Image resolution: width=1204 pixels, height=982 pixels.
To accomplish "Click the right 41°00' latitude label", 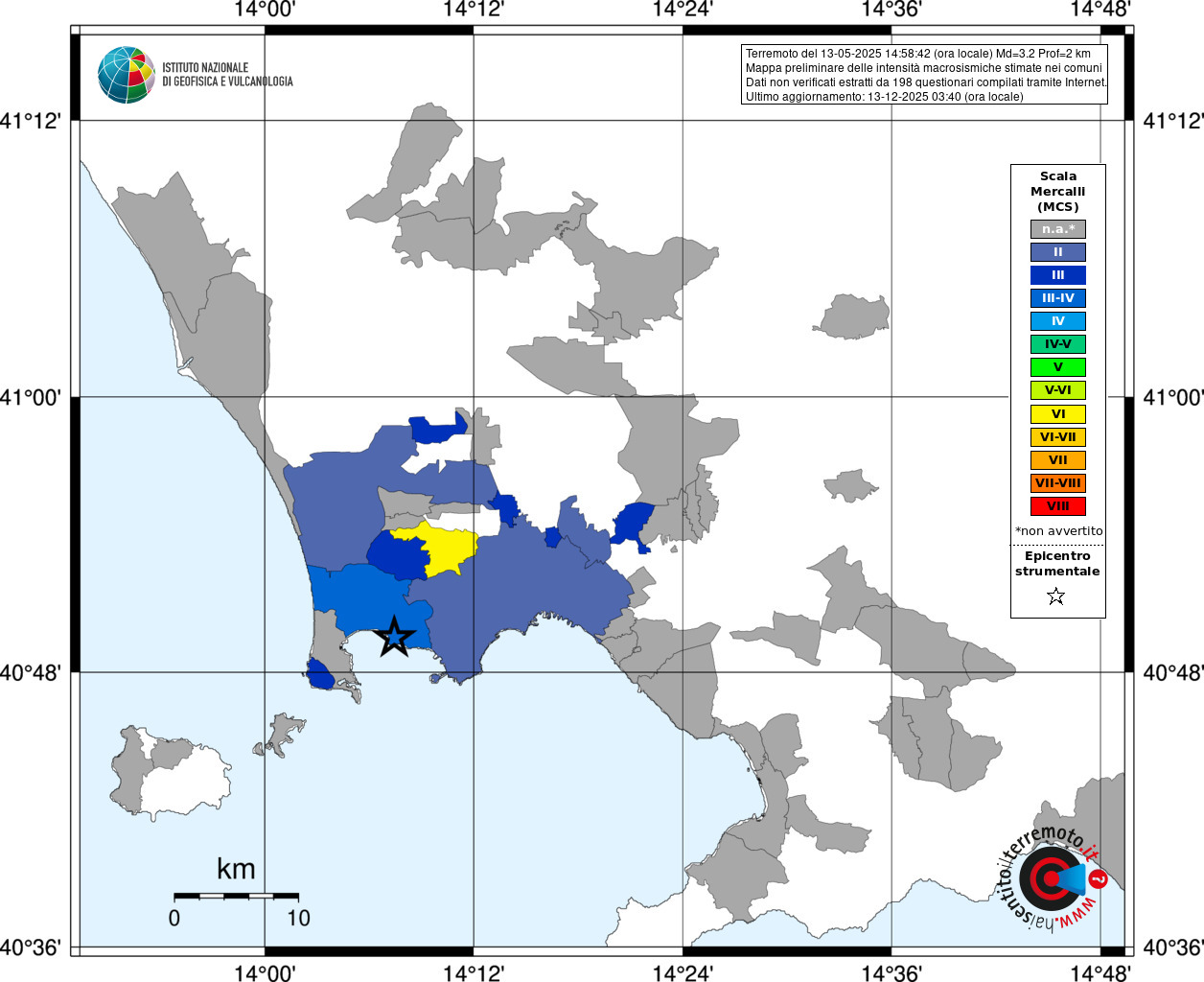I will 1173,397.
